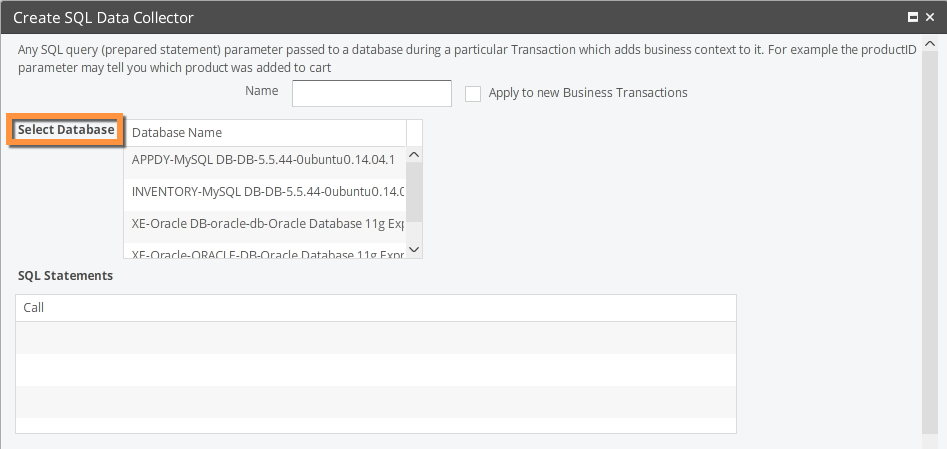
Task: Close the Create SQL Data Collector dialog
Action: (x=930, y=17)
